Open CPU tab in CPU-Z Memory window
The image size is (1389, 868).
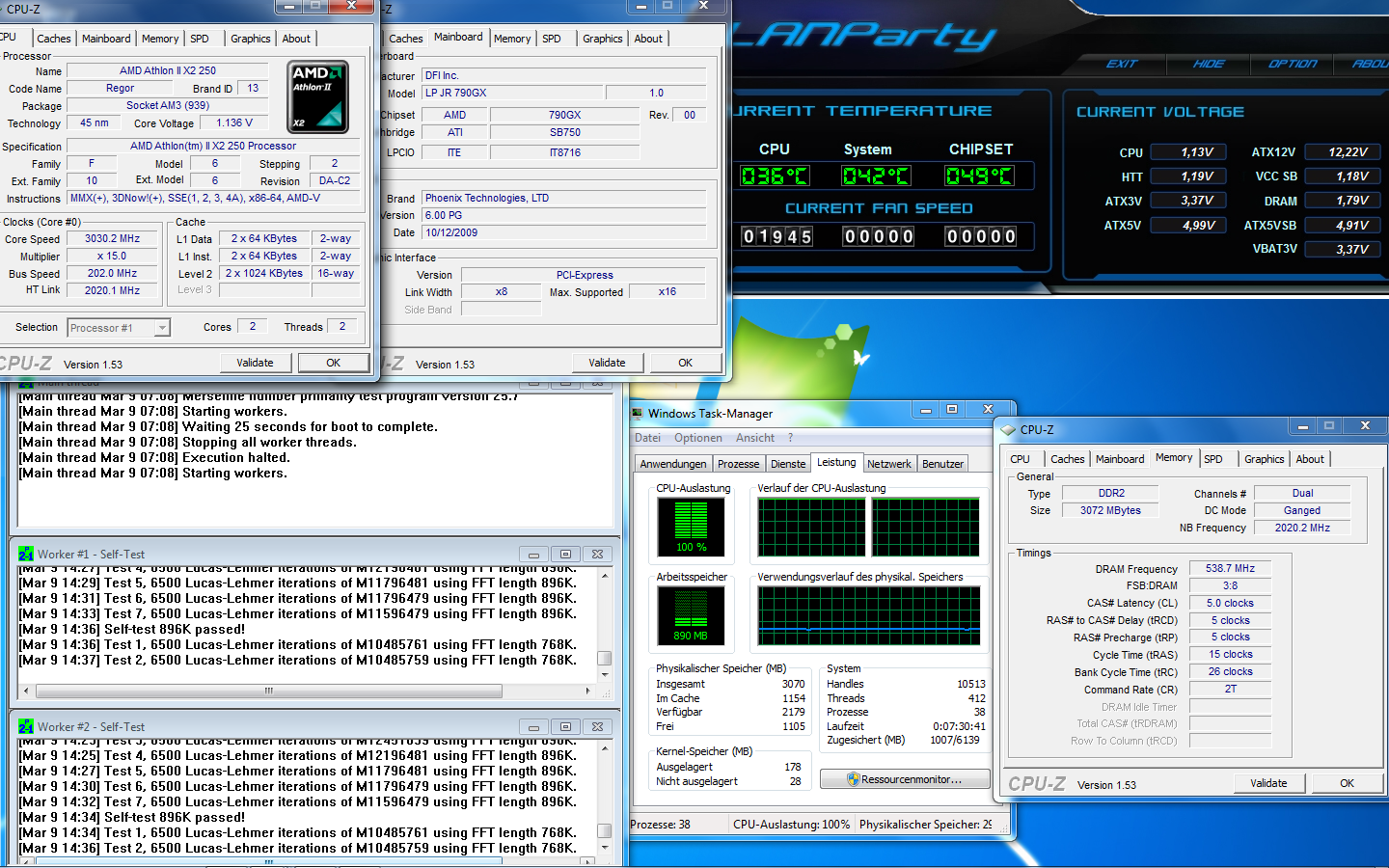[1021, 459]
